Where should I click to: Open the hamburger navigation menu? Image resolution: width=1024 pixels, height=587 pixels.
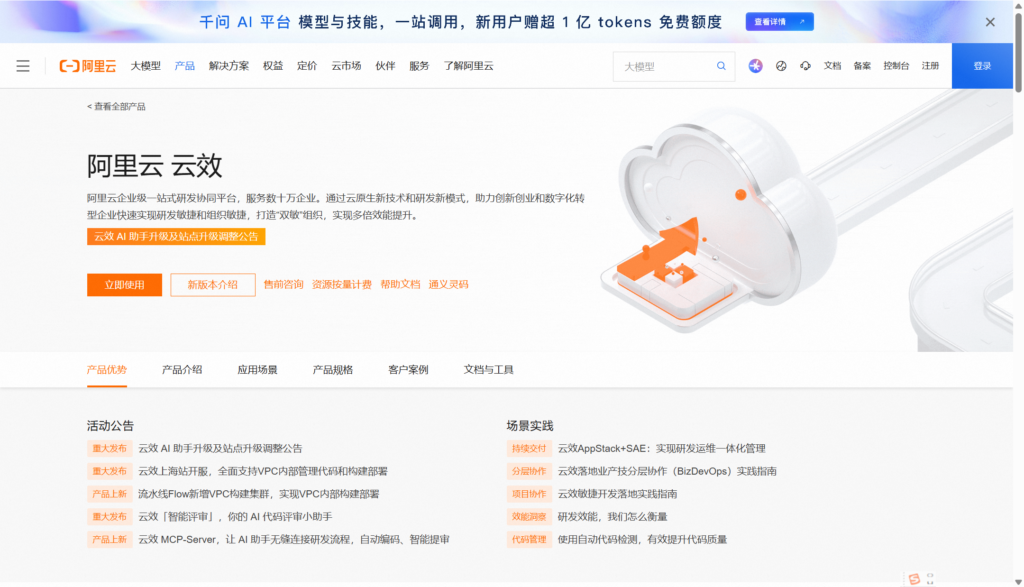(x=23, y=66)
